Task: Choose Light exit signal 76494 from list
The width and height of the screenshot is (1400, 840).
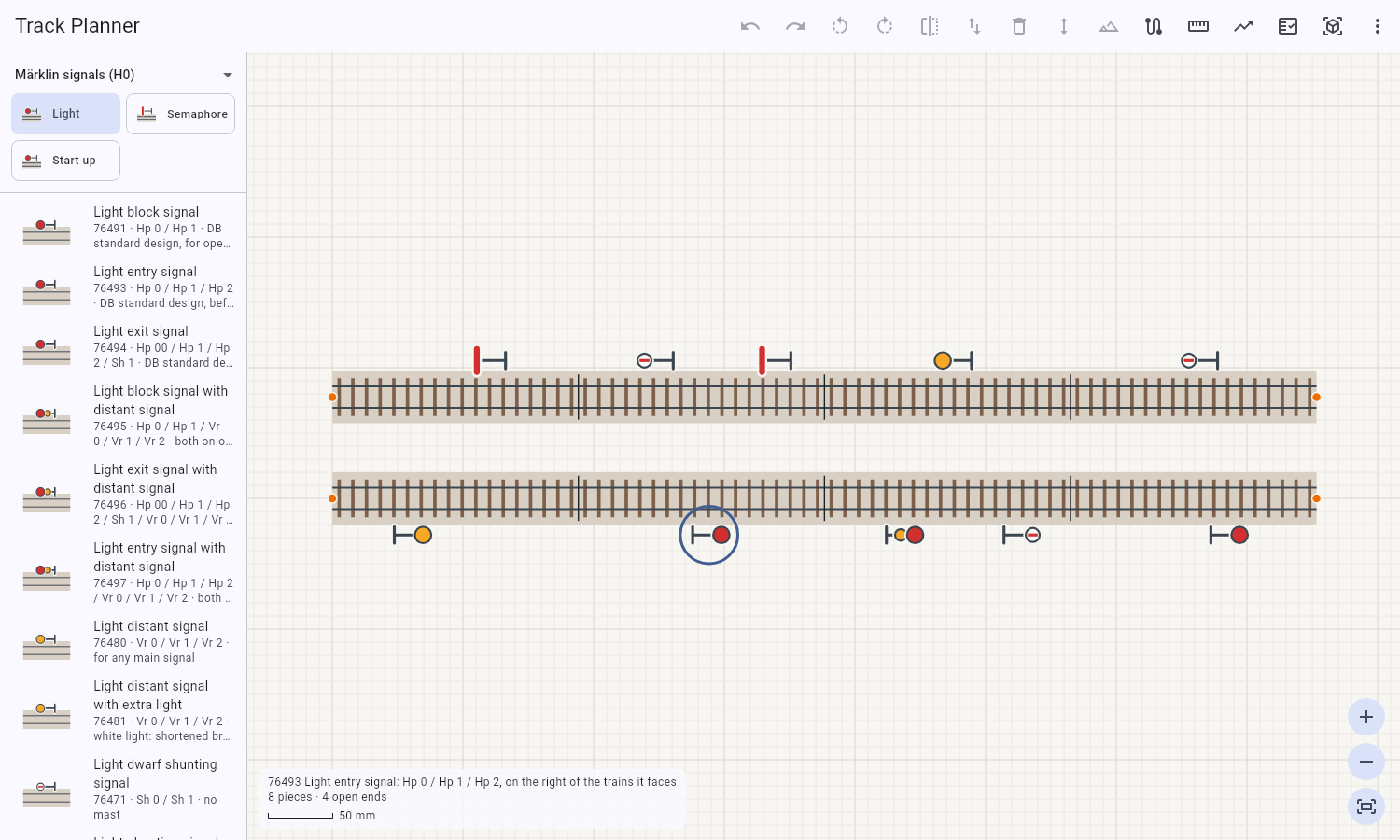Action: (x=123, y=347)
